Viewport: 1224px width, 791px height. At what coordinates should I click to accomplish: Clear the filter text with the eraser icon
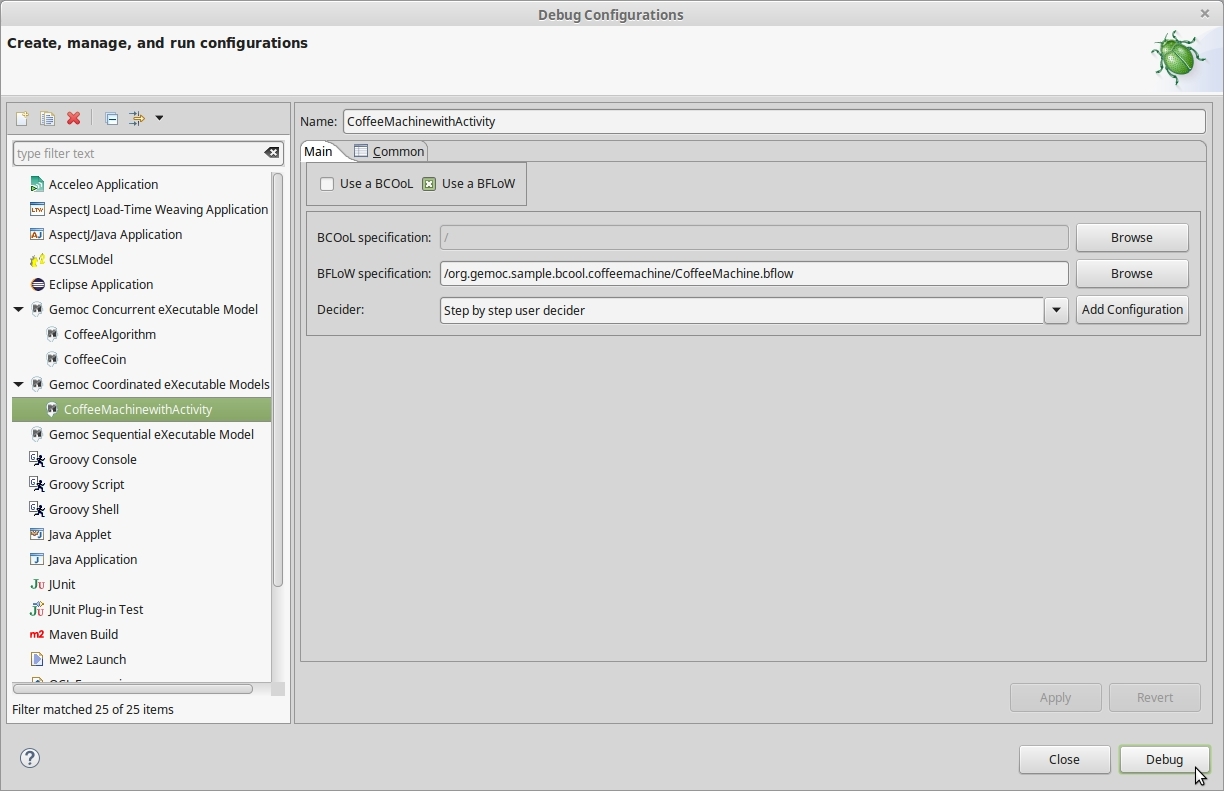click(x=271, y=153)
